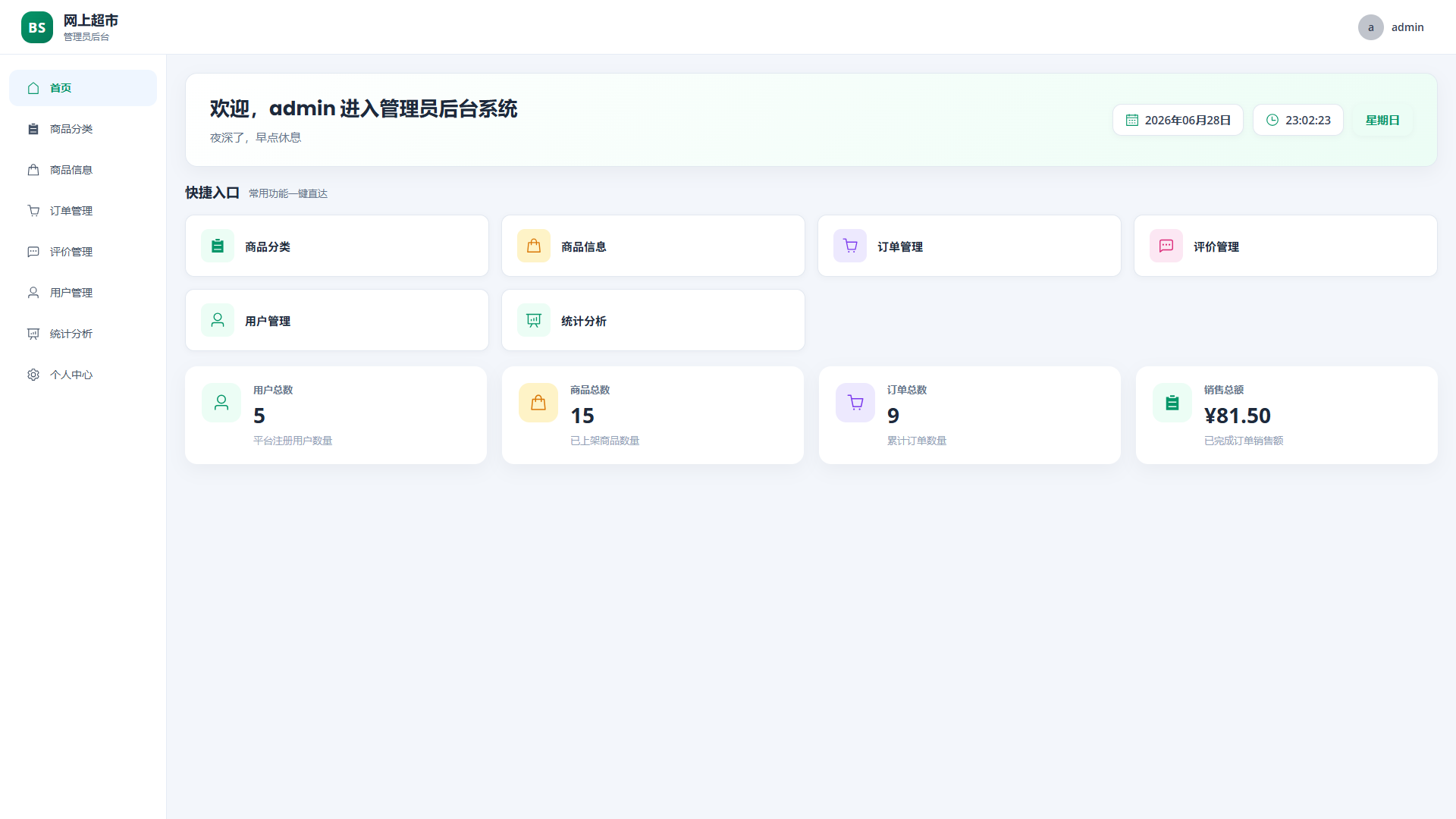Click the clock icon next to the time
1456x819 pixels.
[1272, 120]
